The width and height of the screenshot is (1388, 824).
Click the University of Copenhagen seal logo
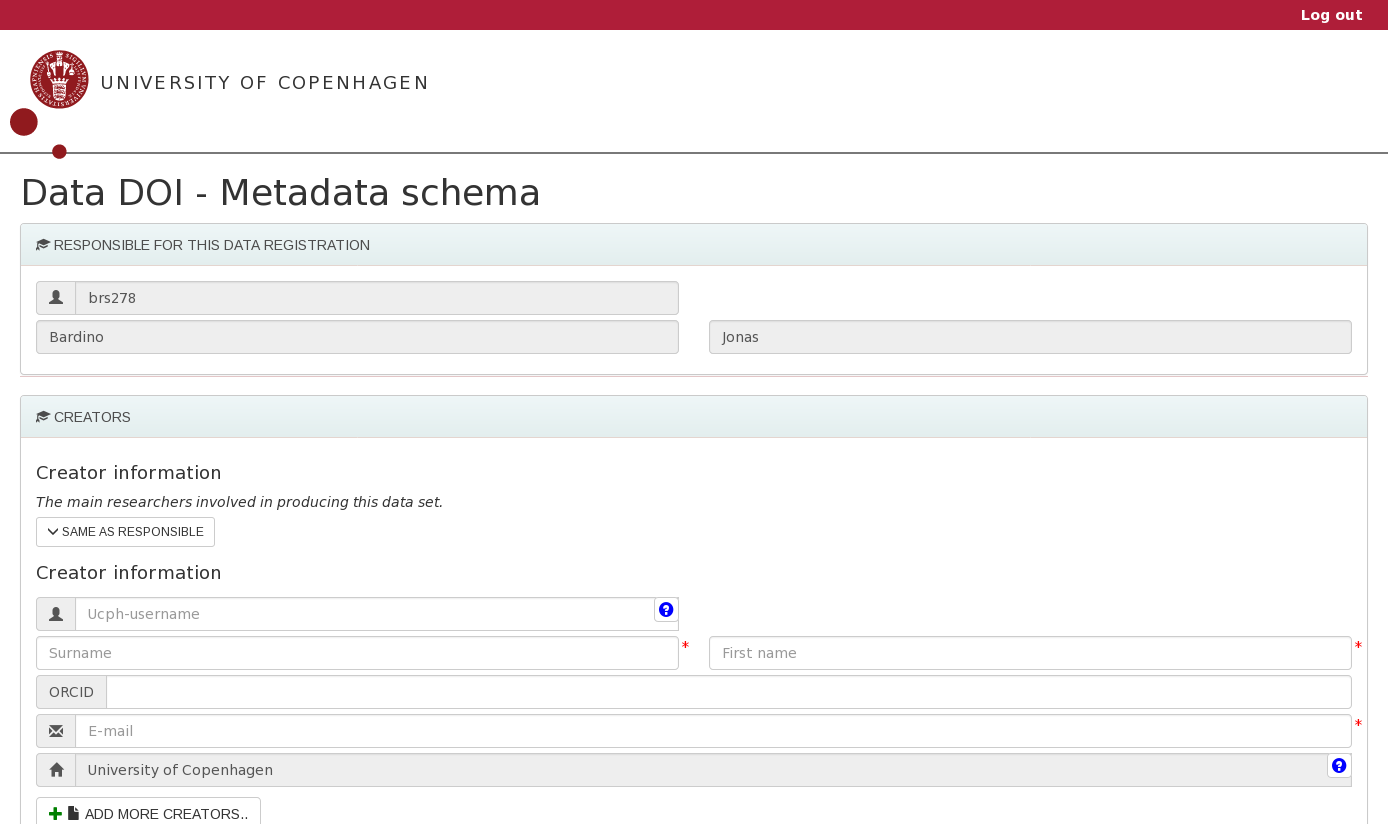[x=59, y=79]
